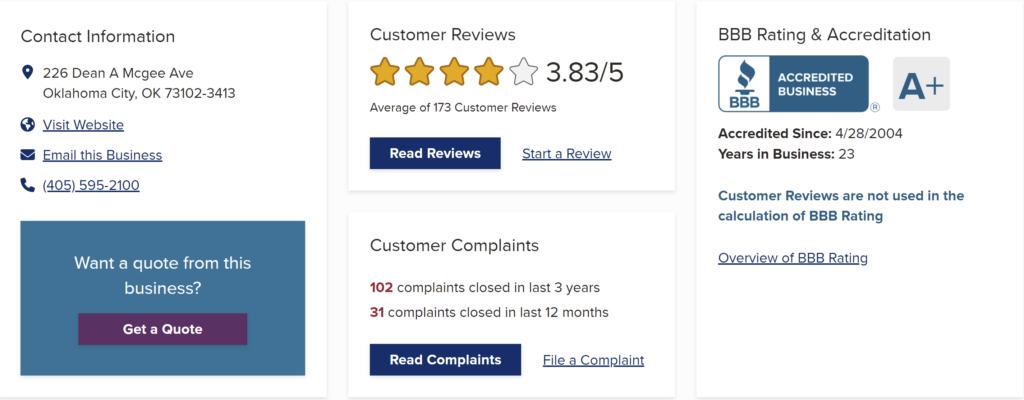The width and height of the screenshot is (1024, 400).
Task: Click the map pin location icon
Action: (x=27, y=72)
